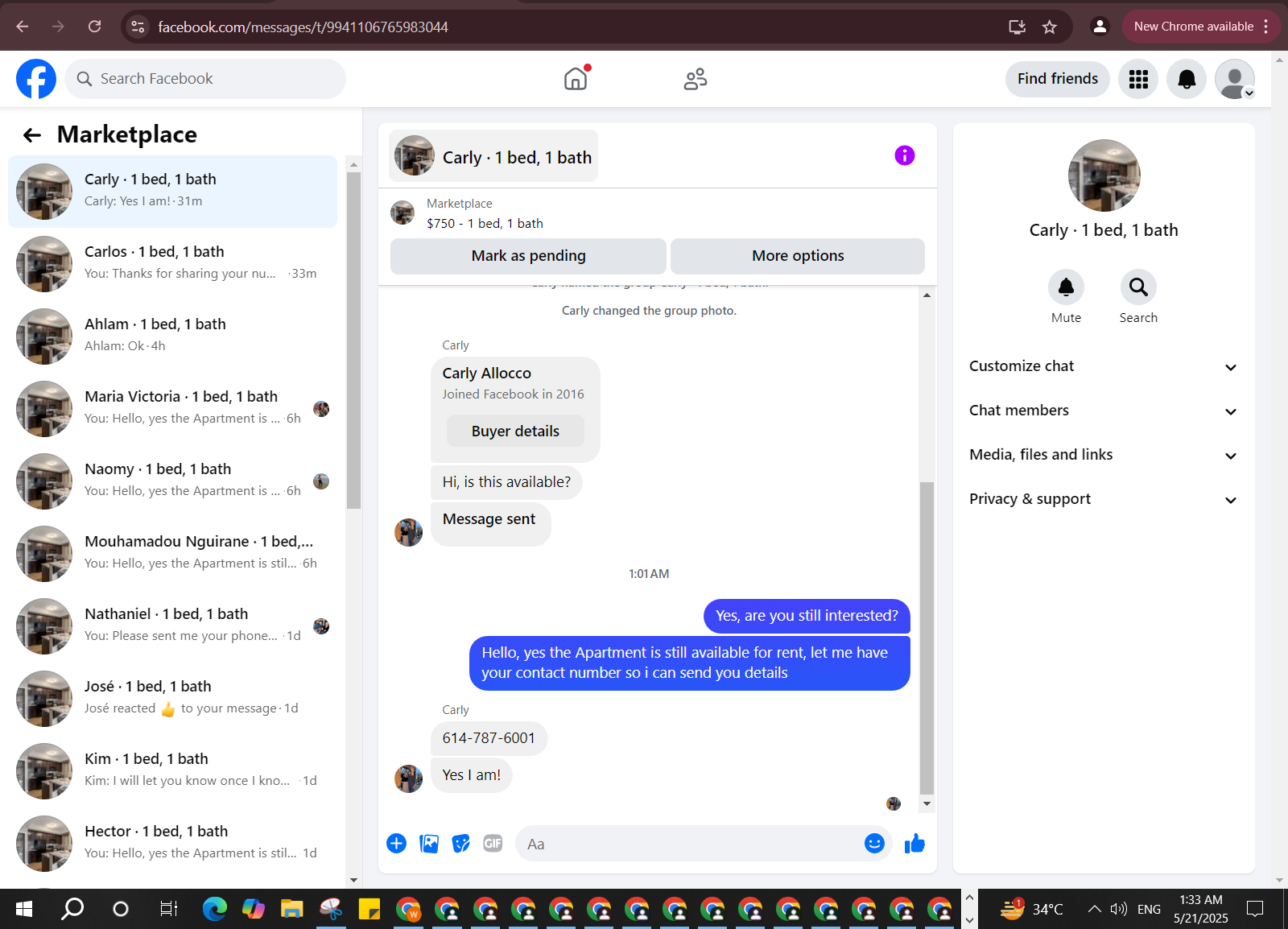
Task: Open Windows Start menu
Action: point(24,909)
